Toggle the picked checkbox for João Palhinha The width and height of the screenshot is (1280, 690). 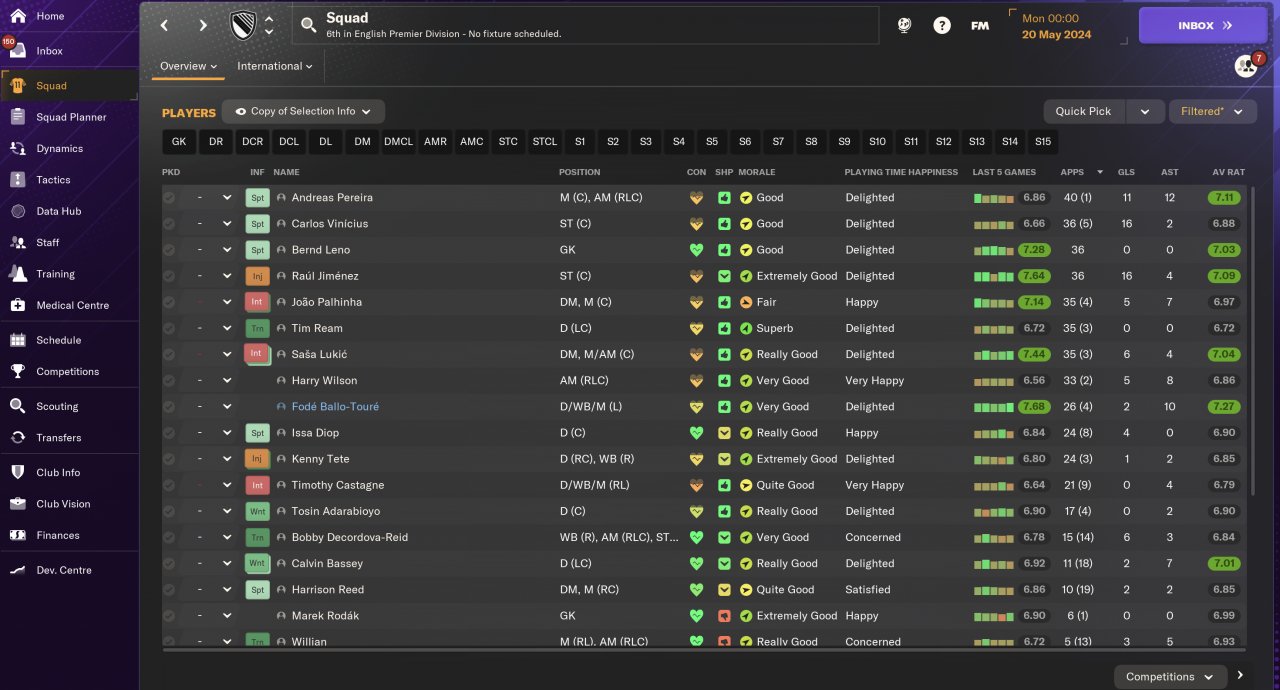click(169, 302)
